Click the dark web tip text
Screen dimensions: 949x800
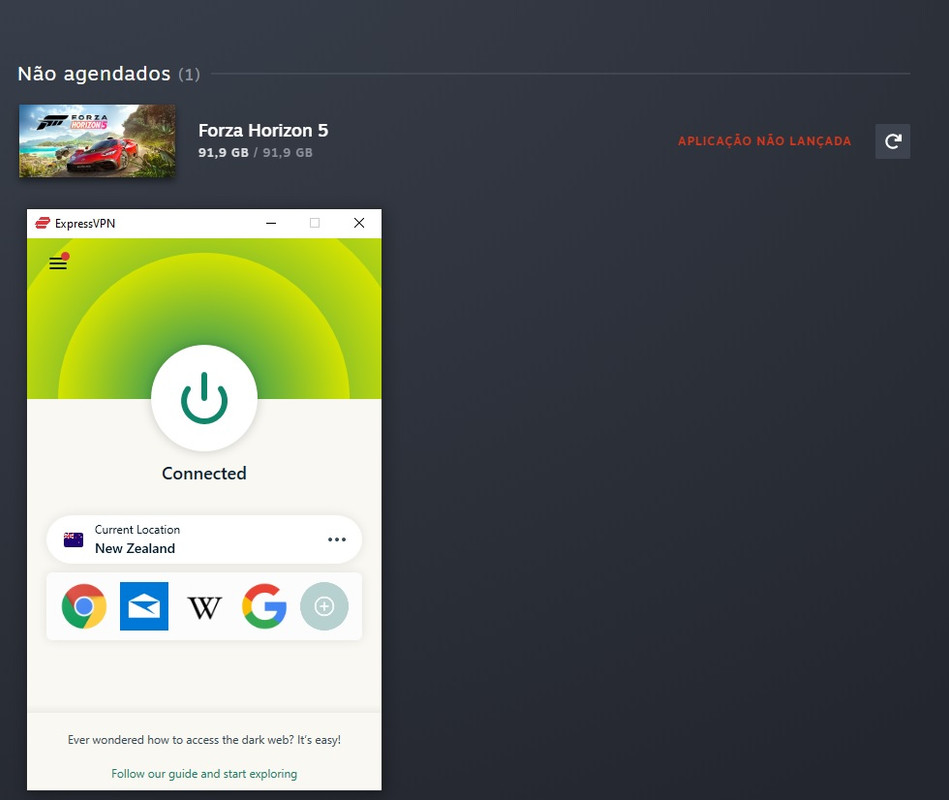[204, 739]
